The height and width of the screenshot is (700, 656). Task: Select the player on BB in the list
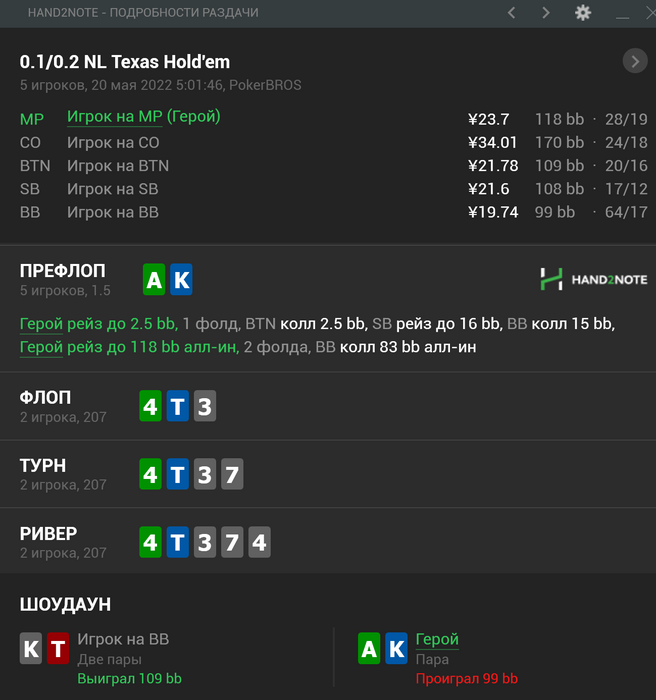[113, 212]
